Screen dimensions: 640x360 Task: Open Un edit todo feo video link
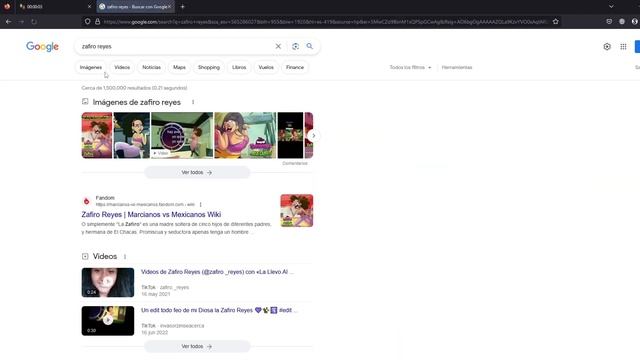219,310
